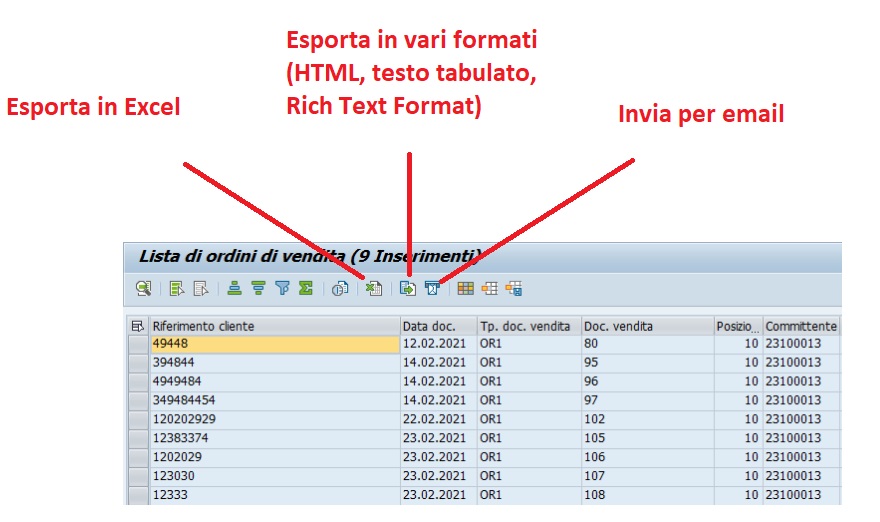This screenshot has height=522, width=880.
Task: Click sales document number 105
Action: point(647,438)
